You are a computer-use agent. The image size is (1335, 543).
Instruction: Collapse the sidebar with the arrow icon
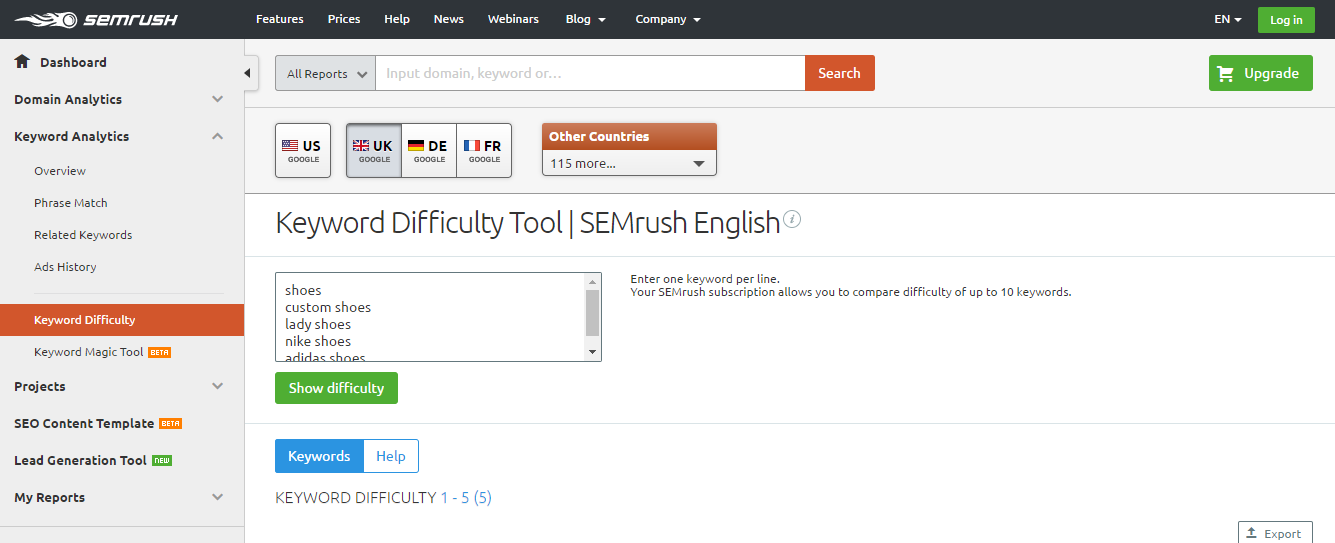249,73
